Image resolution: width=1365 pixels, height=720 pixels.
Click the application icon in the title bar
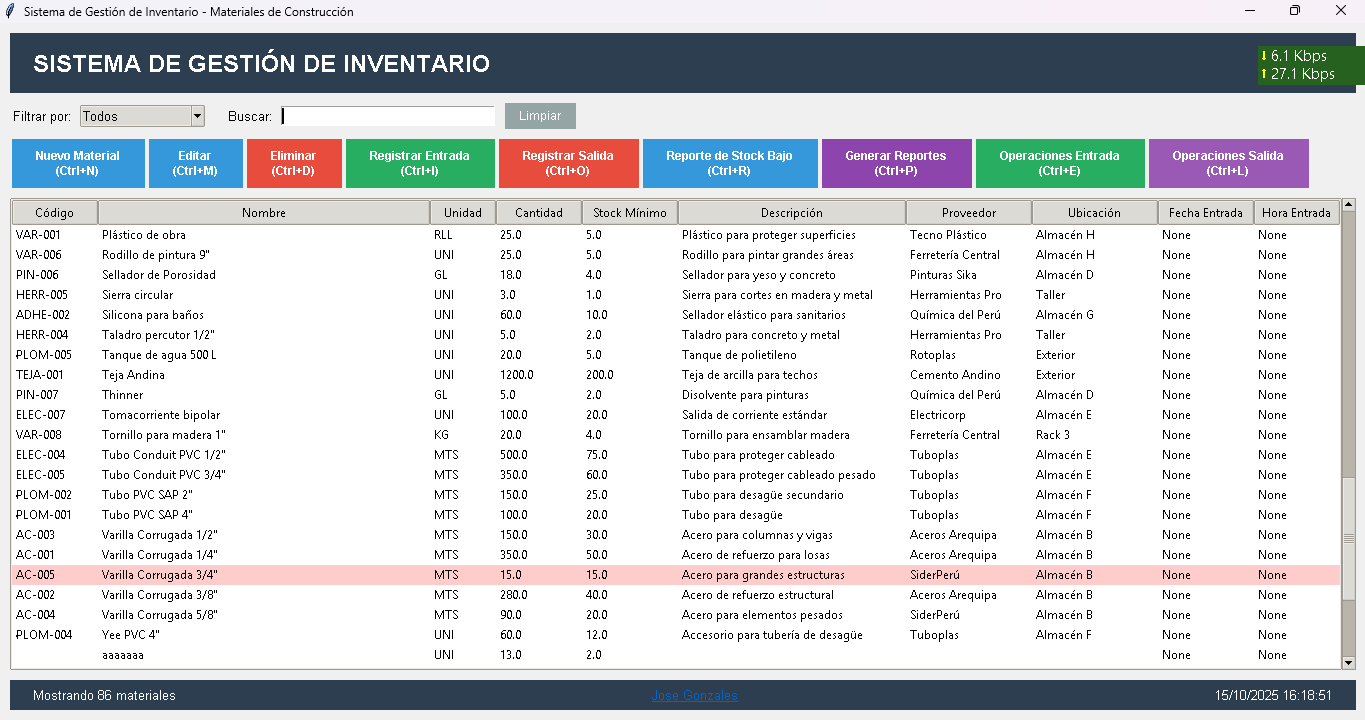point(10,11)
